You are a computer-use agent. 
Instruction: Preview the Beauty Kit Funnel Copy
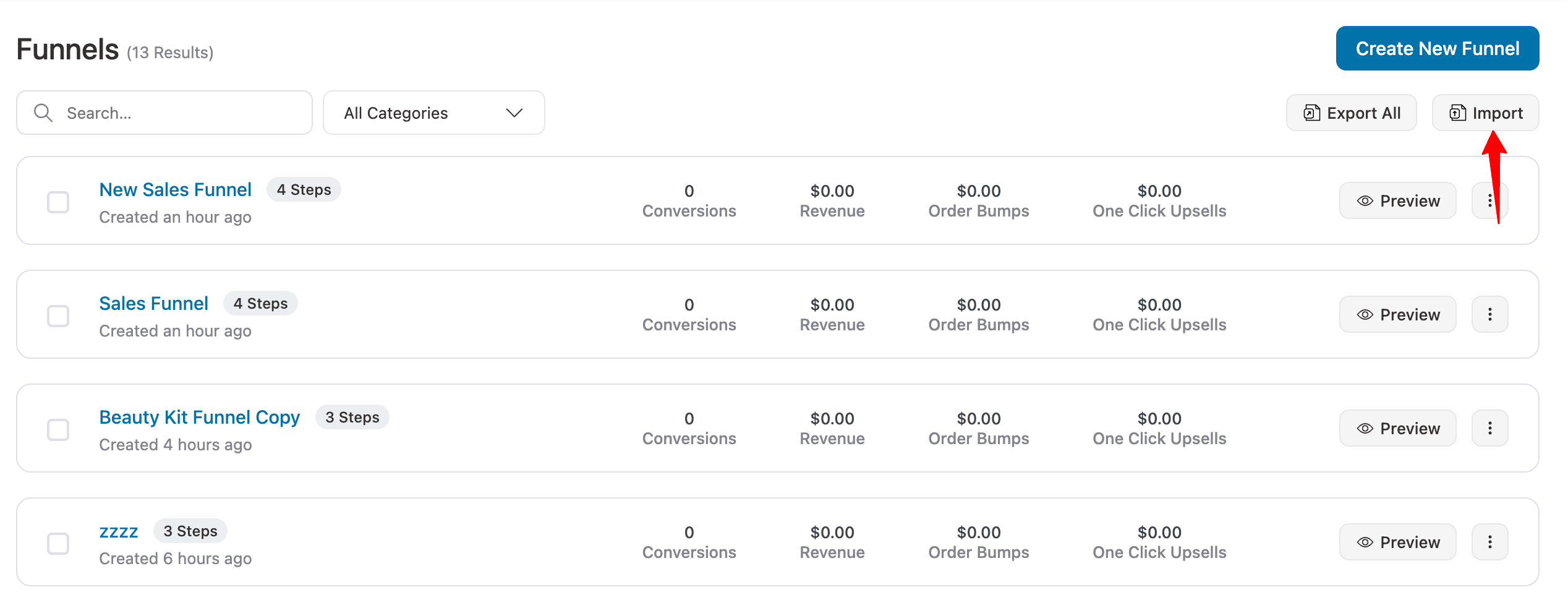(x=1397, y=428)
